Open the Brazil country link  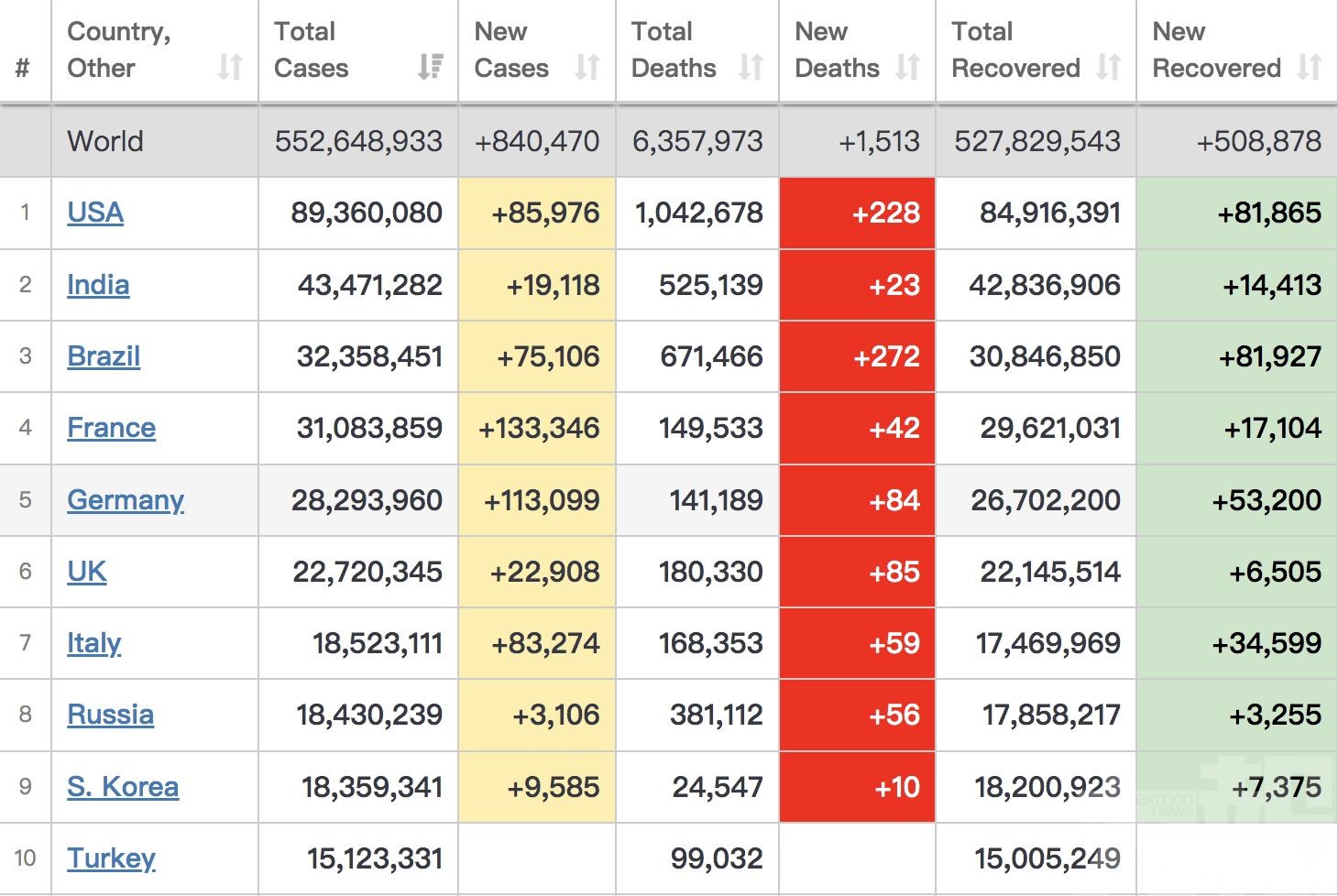coord(104,356)
